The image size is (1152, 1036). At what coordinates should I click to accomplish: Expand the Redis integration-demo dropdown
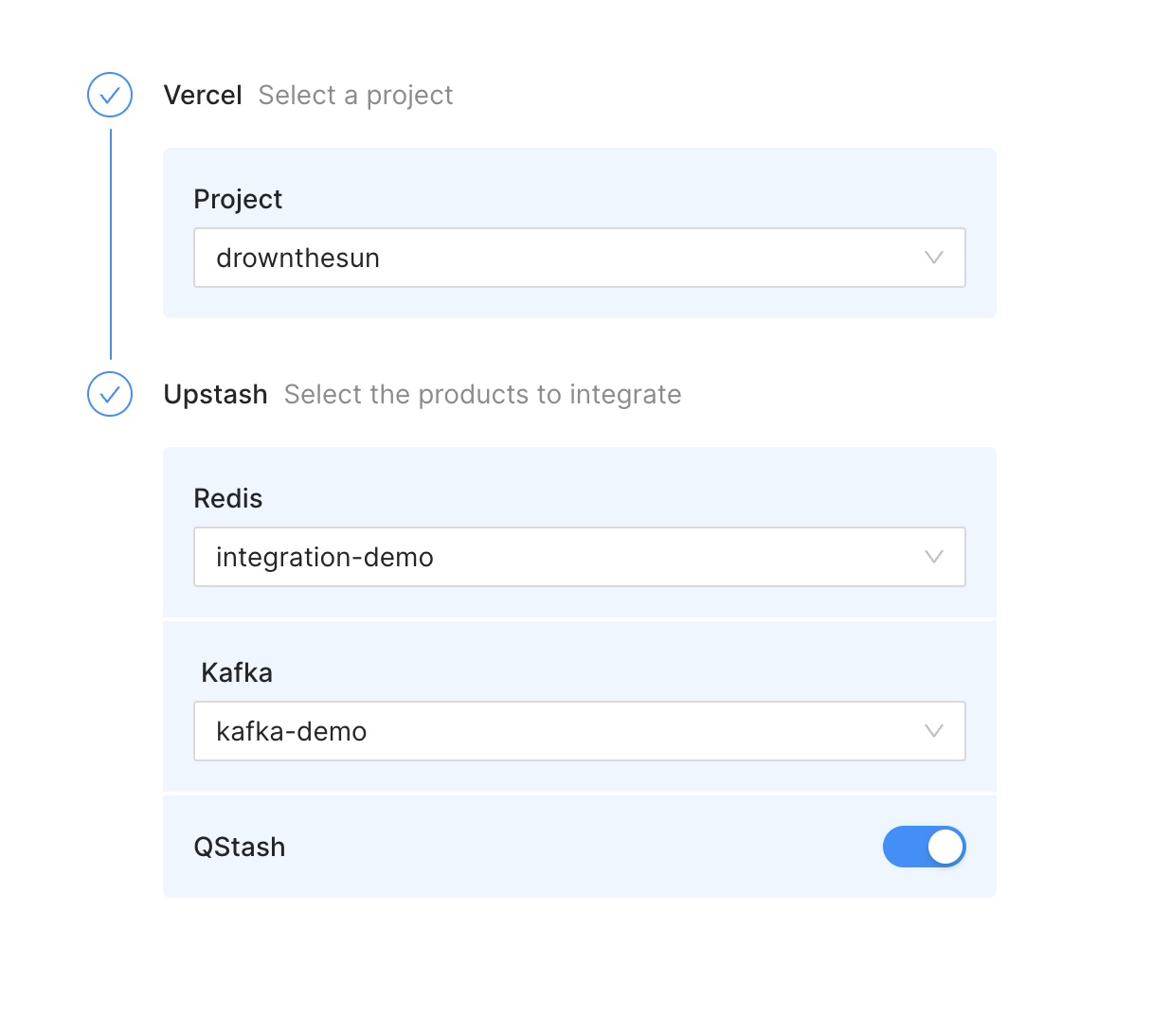tap(579, 557)
